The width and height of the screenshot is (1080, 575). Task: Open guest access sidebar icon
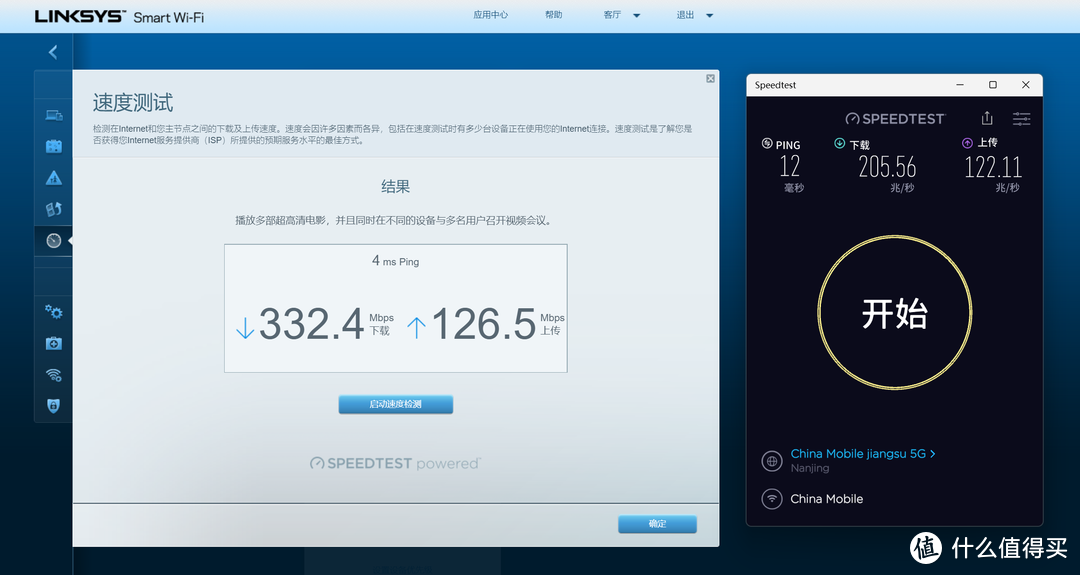point(54,146)
